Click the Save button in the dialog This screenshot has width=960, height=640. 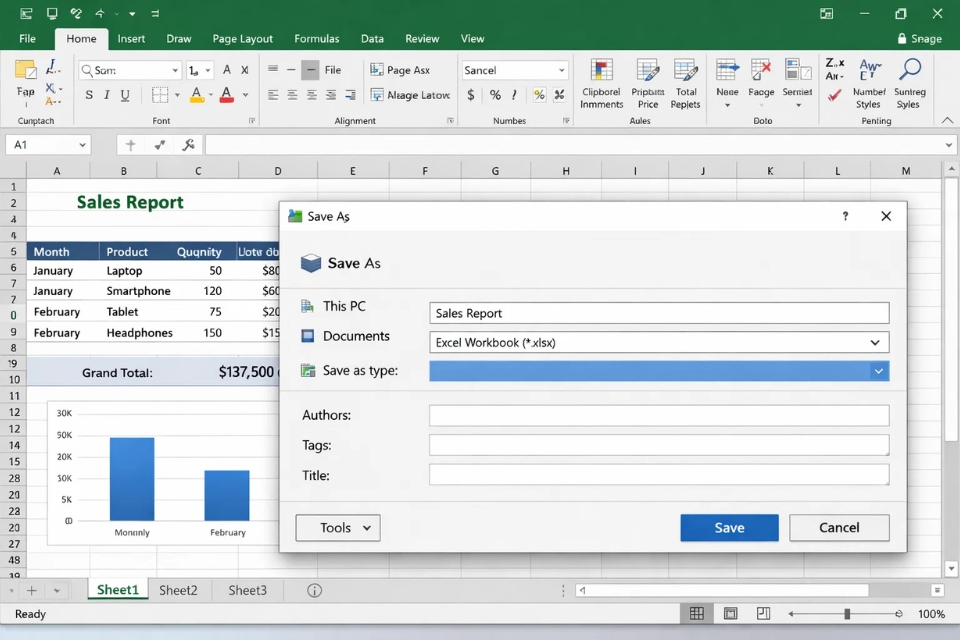[729, 527]
